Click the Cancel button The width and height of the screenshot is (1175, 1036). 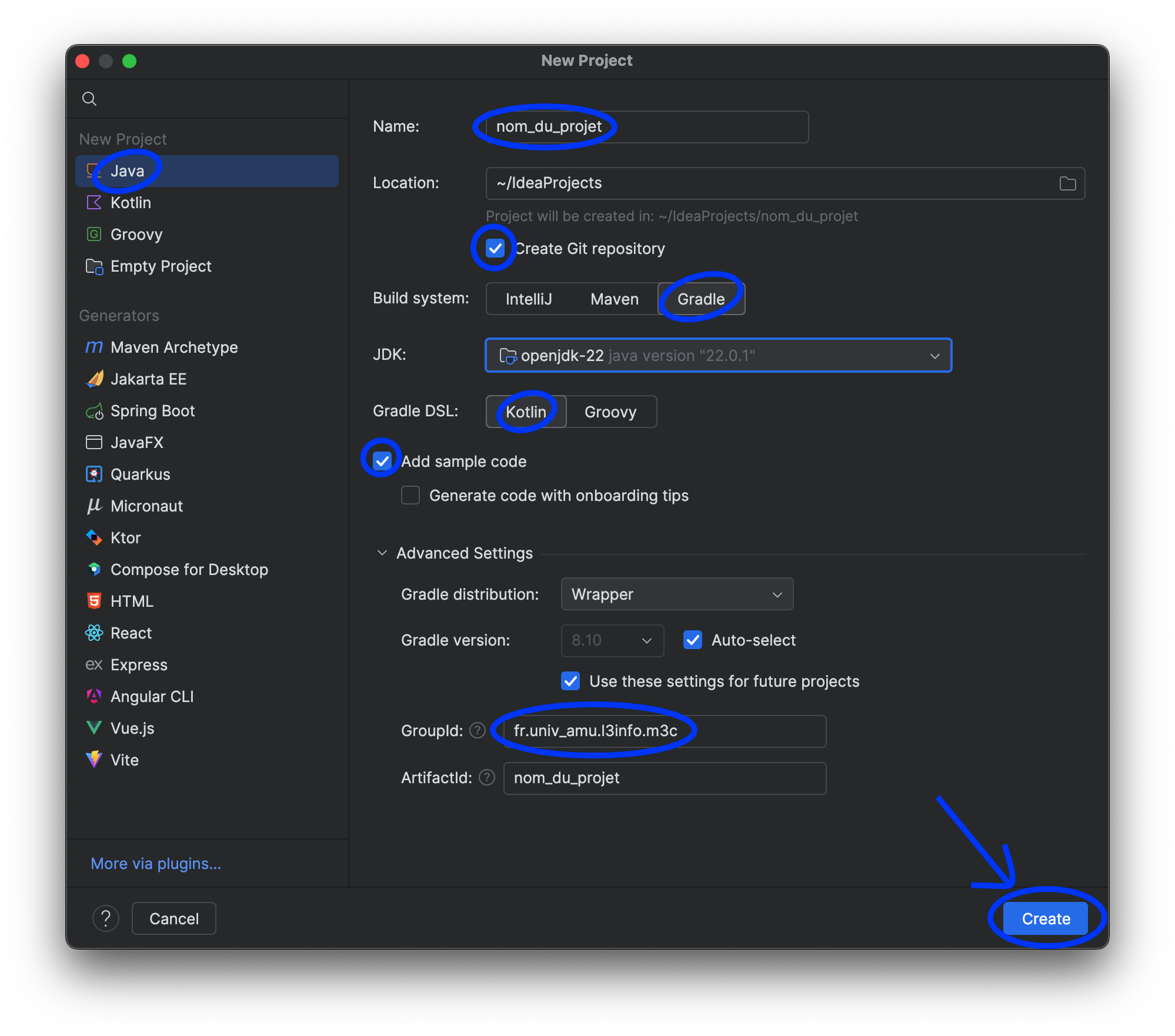coord(174,918)
